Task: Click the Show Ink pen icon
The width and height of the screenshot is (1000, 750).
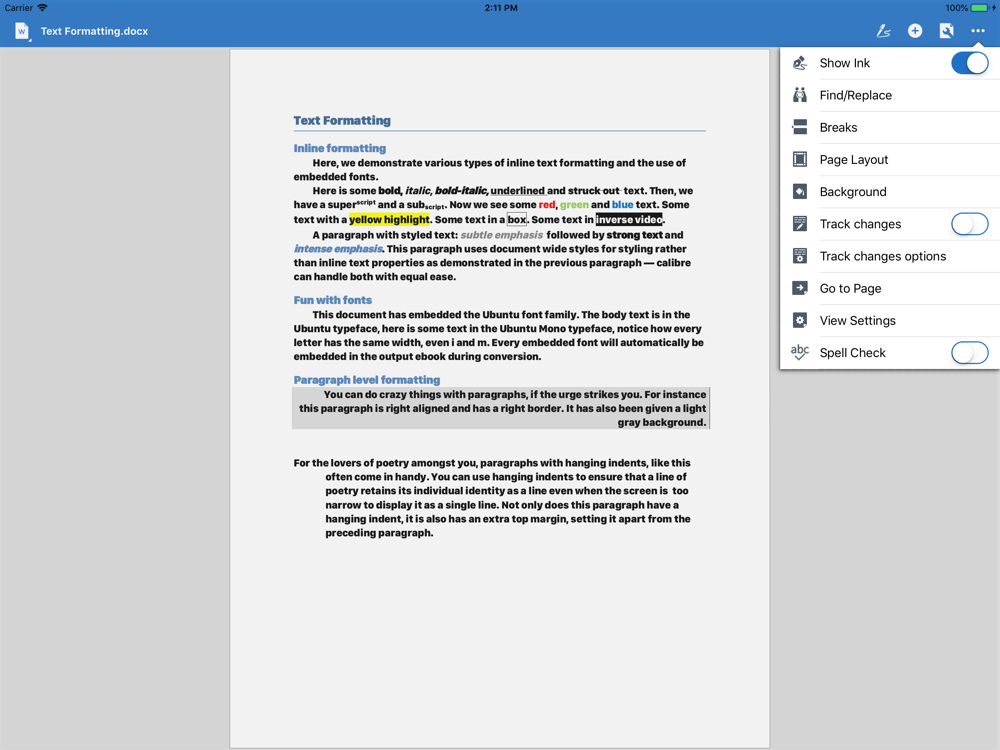Action: point(800,63)
